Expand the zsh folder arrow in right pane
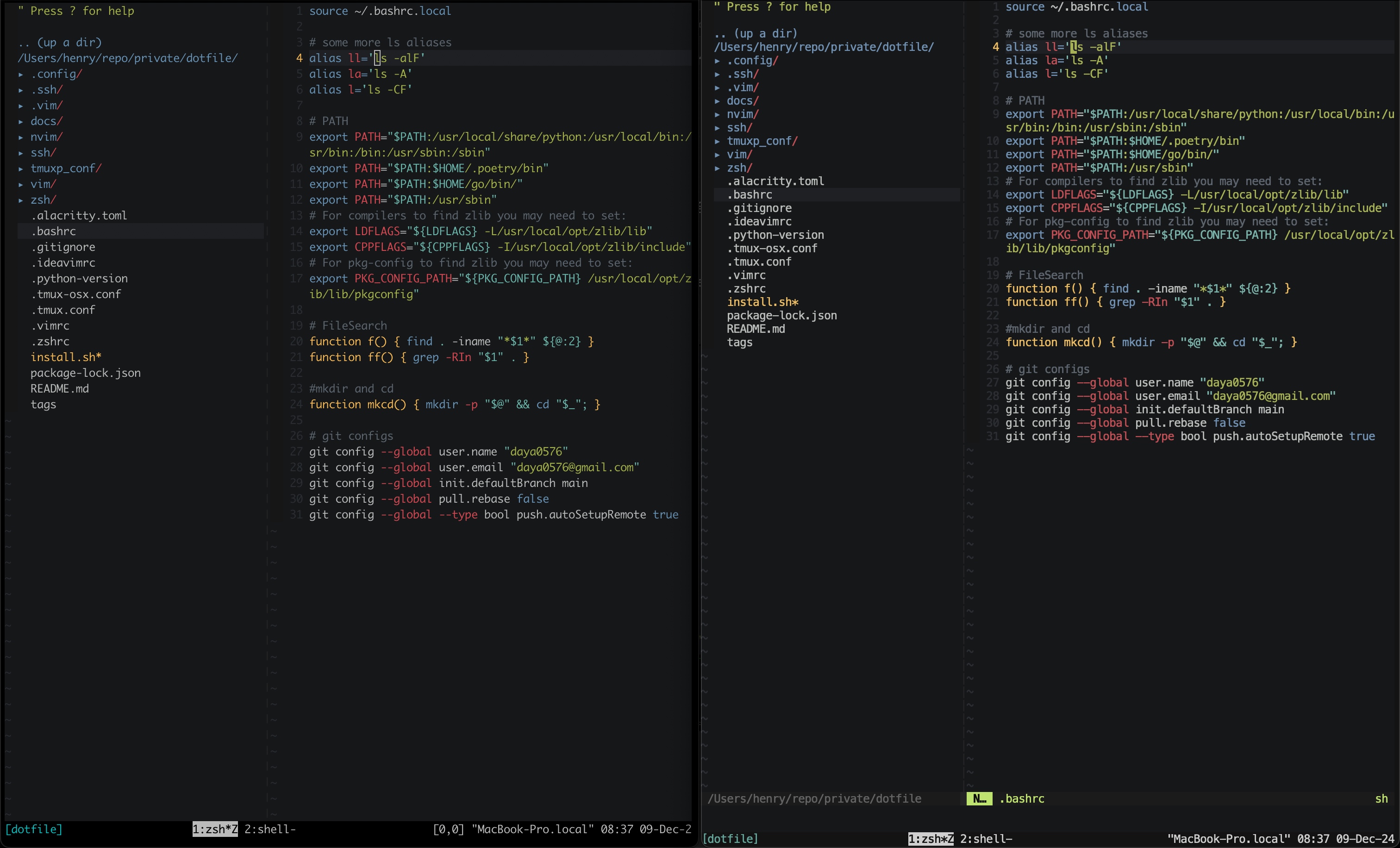 (x=717, y=168)
